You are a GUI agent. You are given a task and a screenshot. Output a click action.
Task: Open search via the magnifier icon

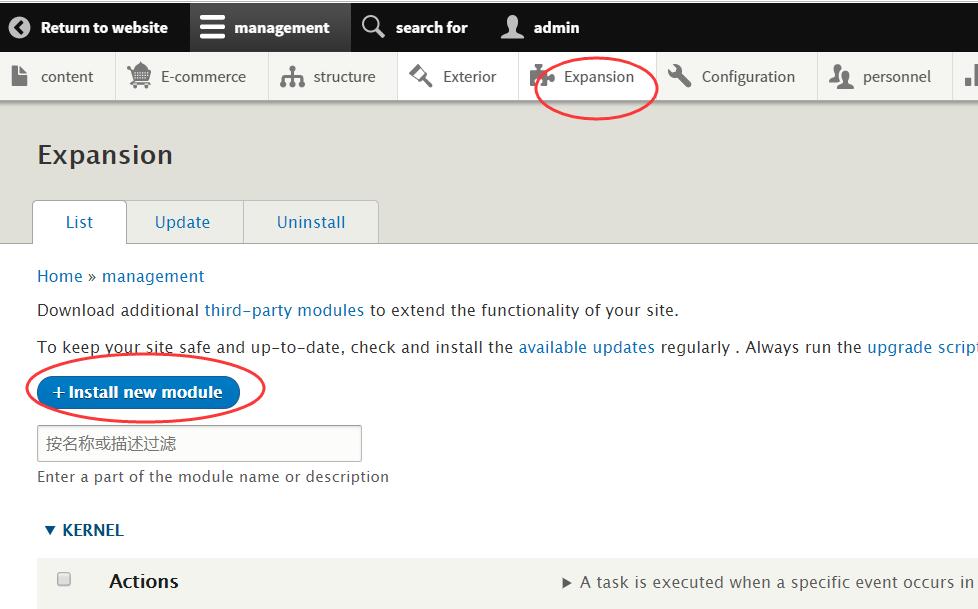tap(373, 27)
